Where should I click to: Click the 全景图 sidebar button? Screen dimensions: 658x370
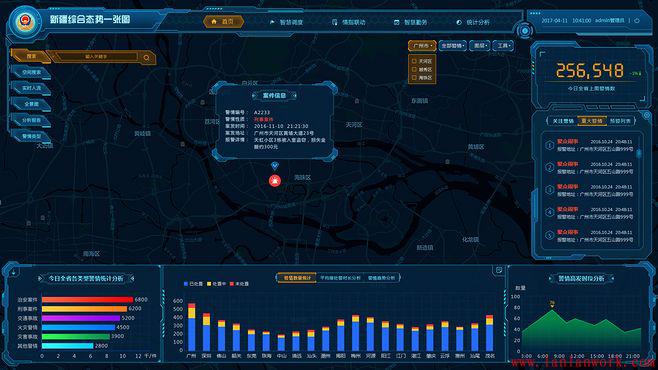click(31, 104)
